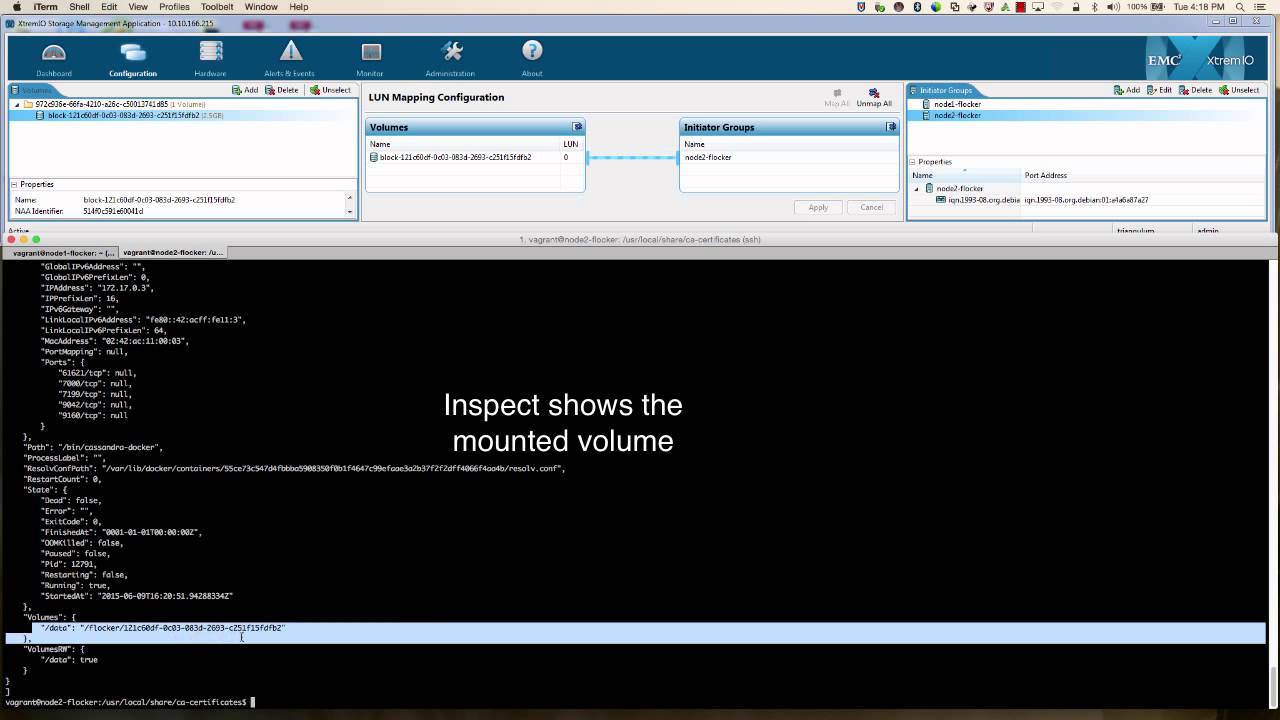Select node2-flocker in mapping Initiator Groups table
Screen dimensions: 1280x720
[788, 157]
